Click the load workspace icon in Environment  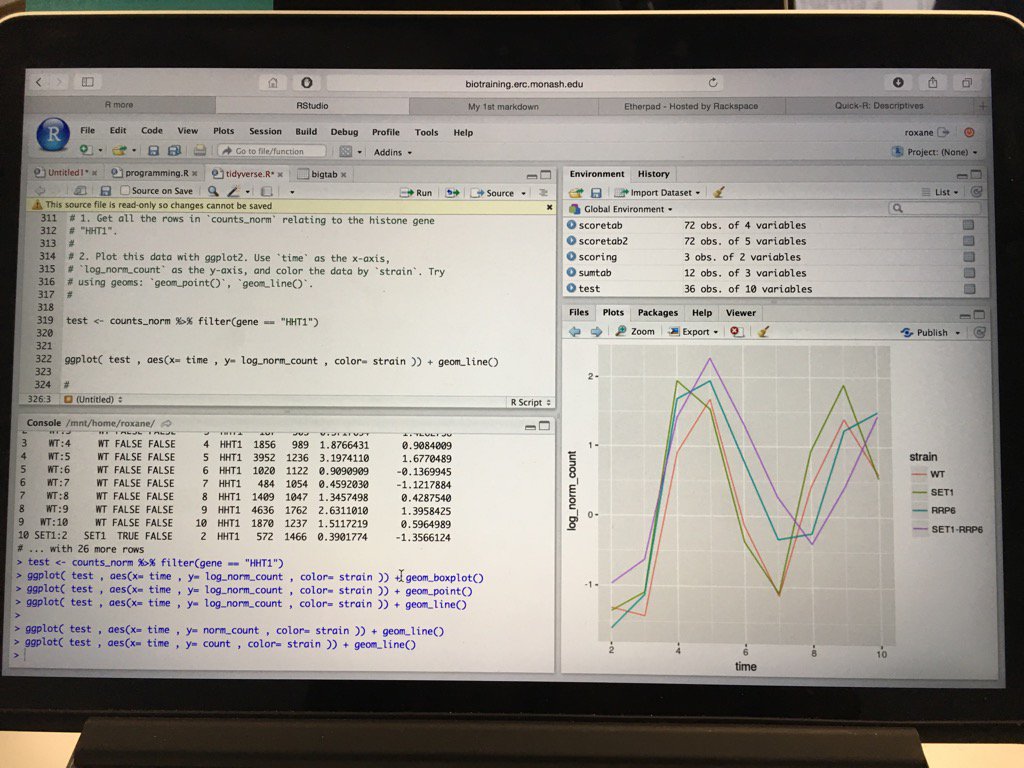click(575, 193)
